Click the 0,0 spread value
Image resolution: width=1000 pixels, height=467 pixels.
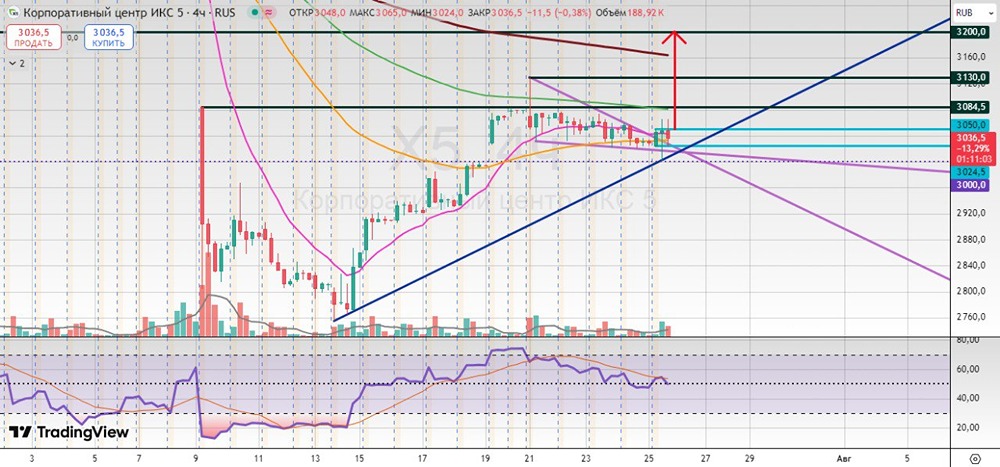[72, 38]
